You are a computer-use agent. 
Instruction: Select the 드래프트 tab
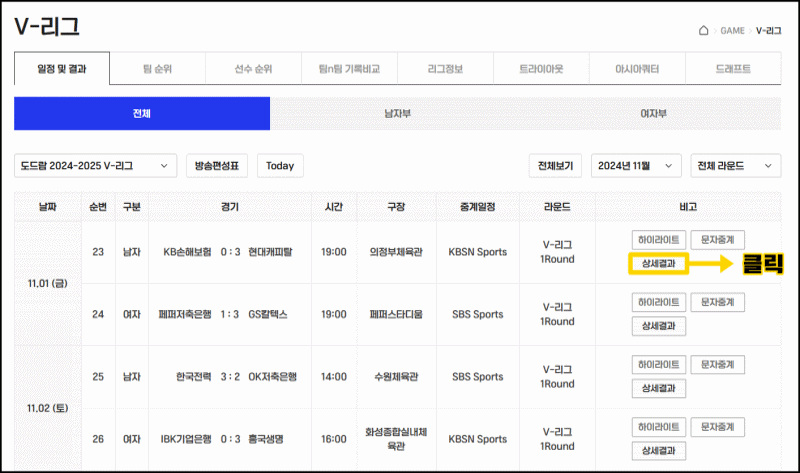733,70
